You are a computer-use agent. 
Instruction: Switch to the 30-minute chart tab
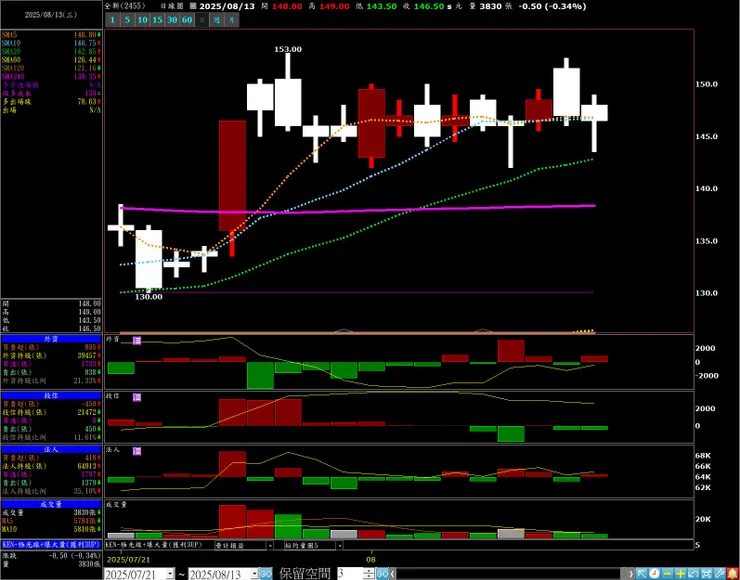pos(172,20)
